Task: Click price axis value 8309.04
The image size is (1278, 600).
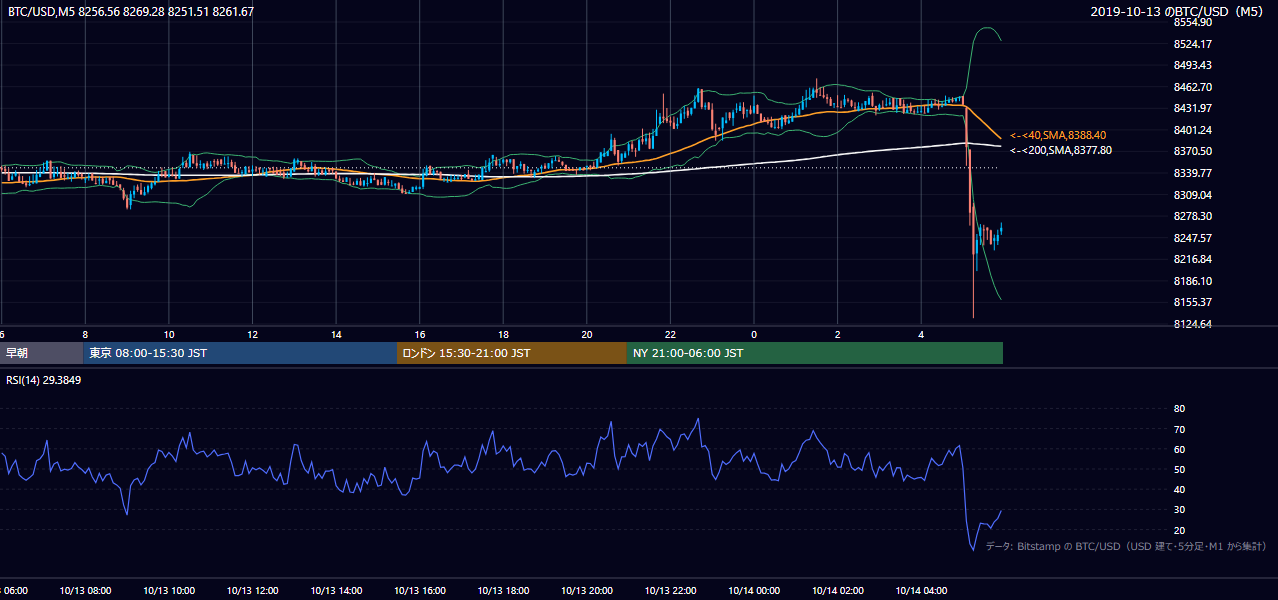Action: coord(1193,195)
